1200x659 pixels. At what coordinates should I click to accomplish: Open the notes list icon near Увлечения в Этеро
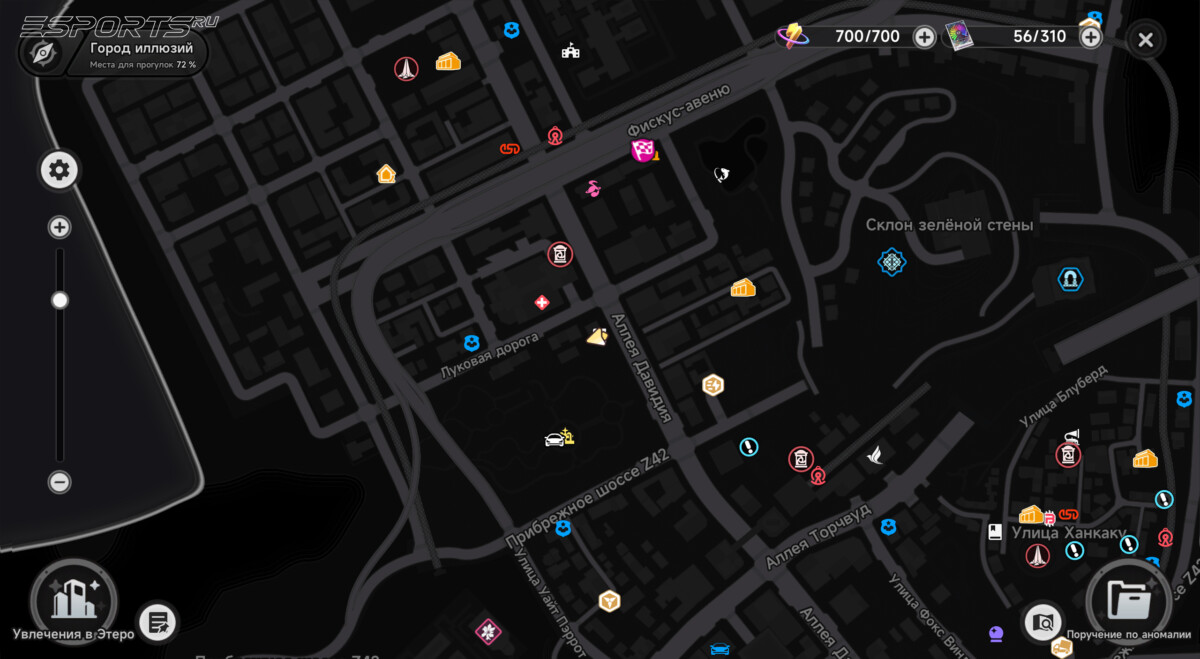pyautogui.click(x=157, y=623)
